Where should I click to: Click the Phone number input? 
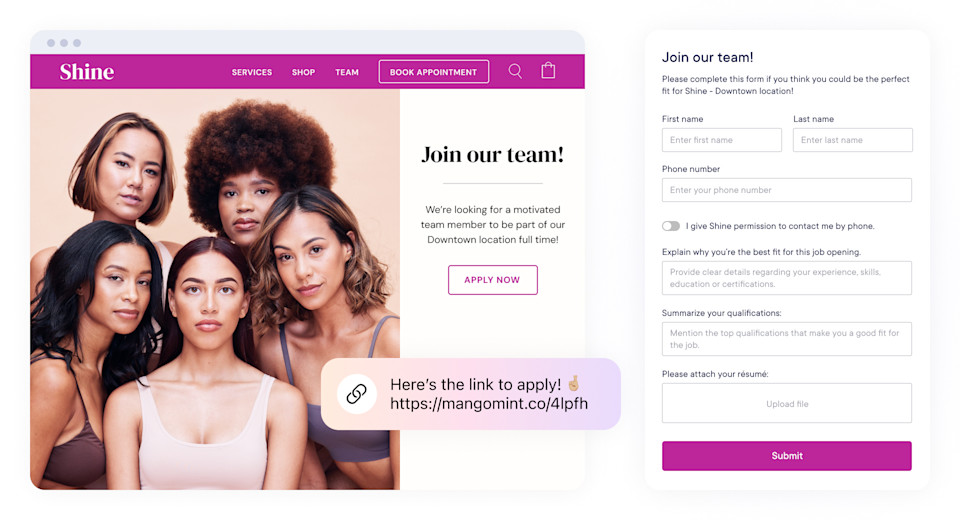click(786, 190)
